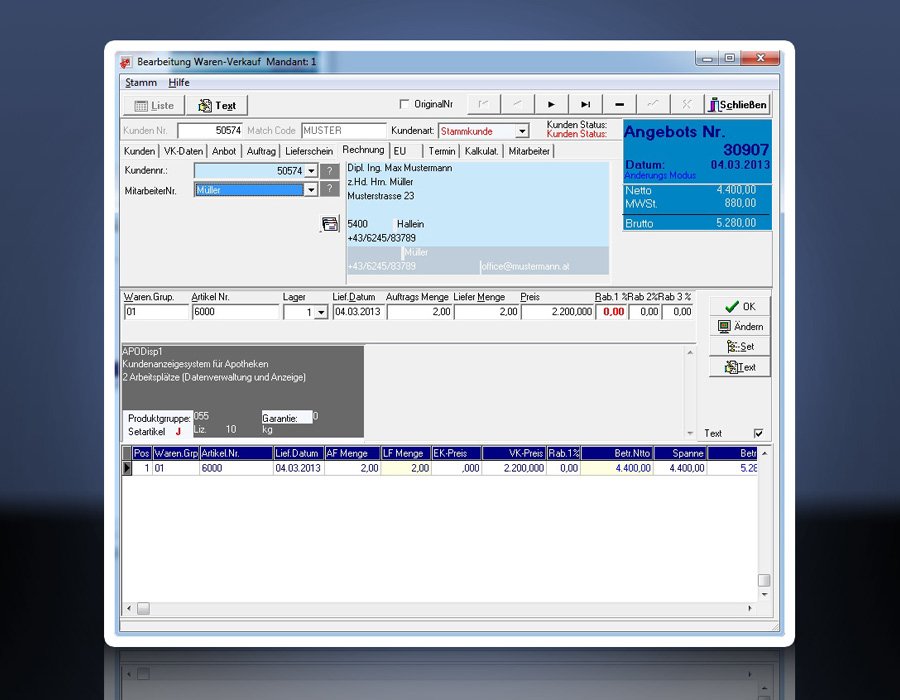
Task: Switch to the Rechnung tab
Action: point(363,150)
